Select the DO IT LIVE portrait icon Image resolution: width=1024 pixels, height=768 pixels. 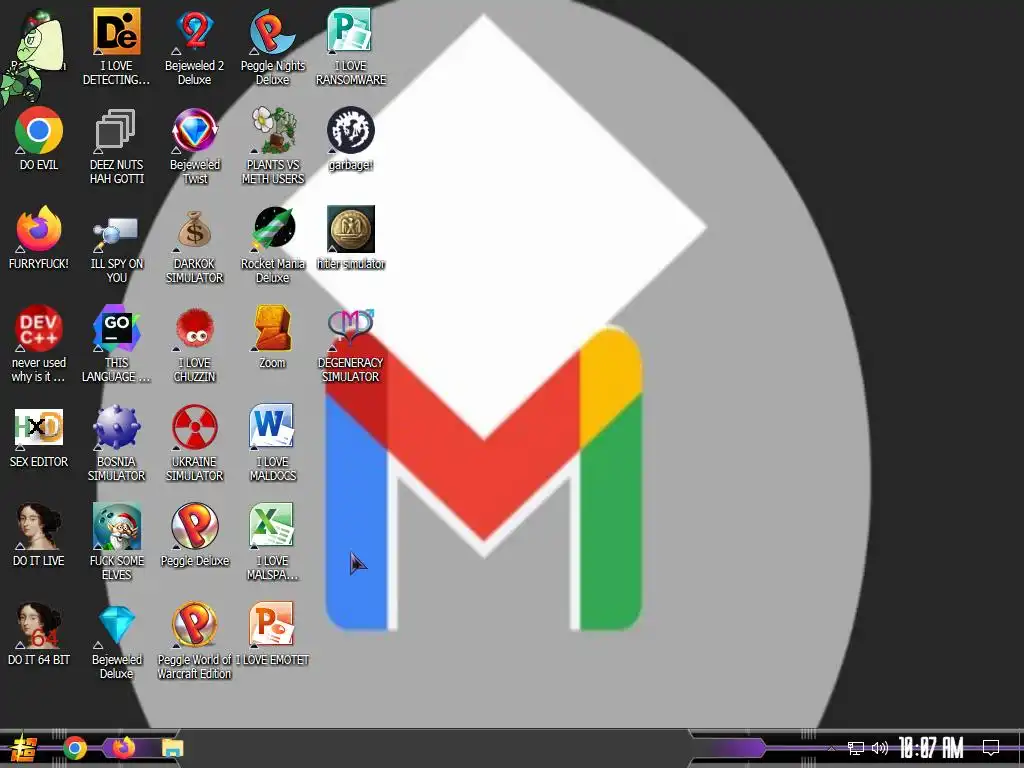point(39,526)
